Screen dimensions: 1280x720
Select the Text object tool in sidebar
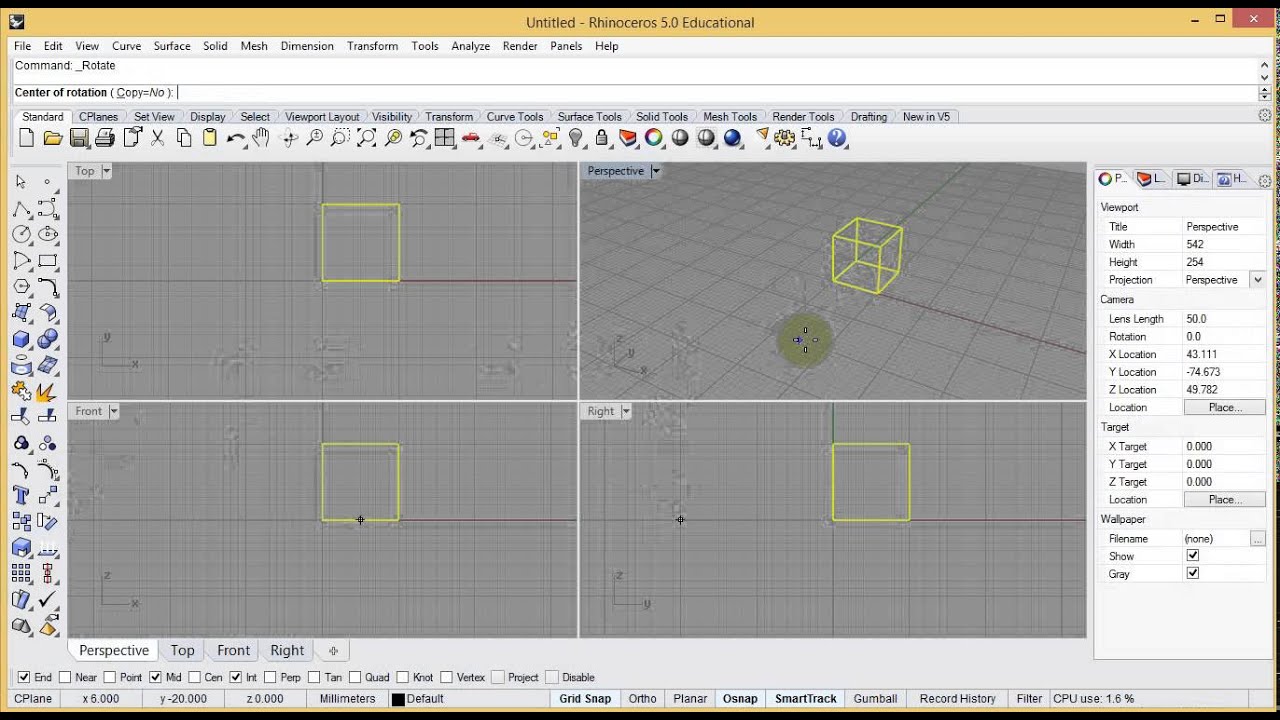(x=21, y=495)
